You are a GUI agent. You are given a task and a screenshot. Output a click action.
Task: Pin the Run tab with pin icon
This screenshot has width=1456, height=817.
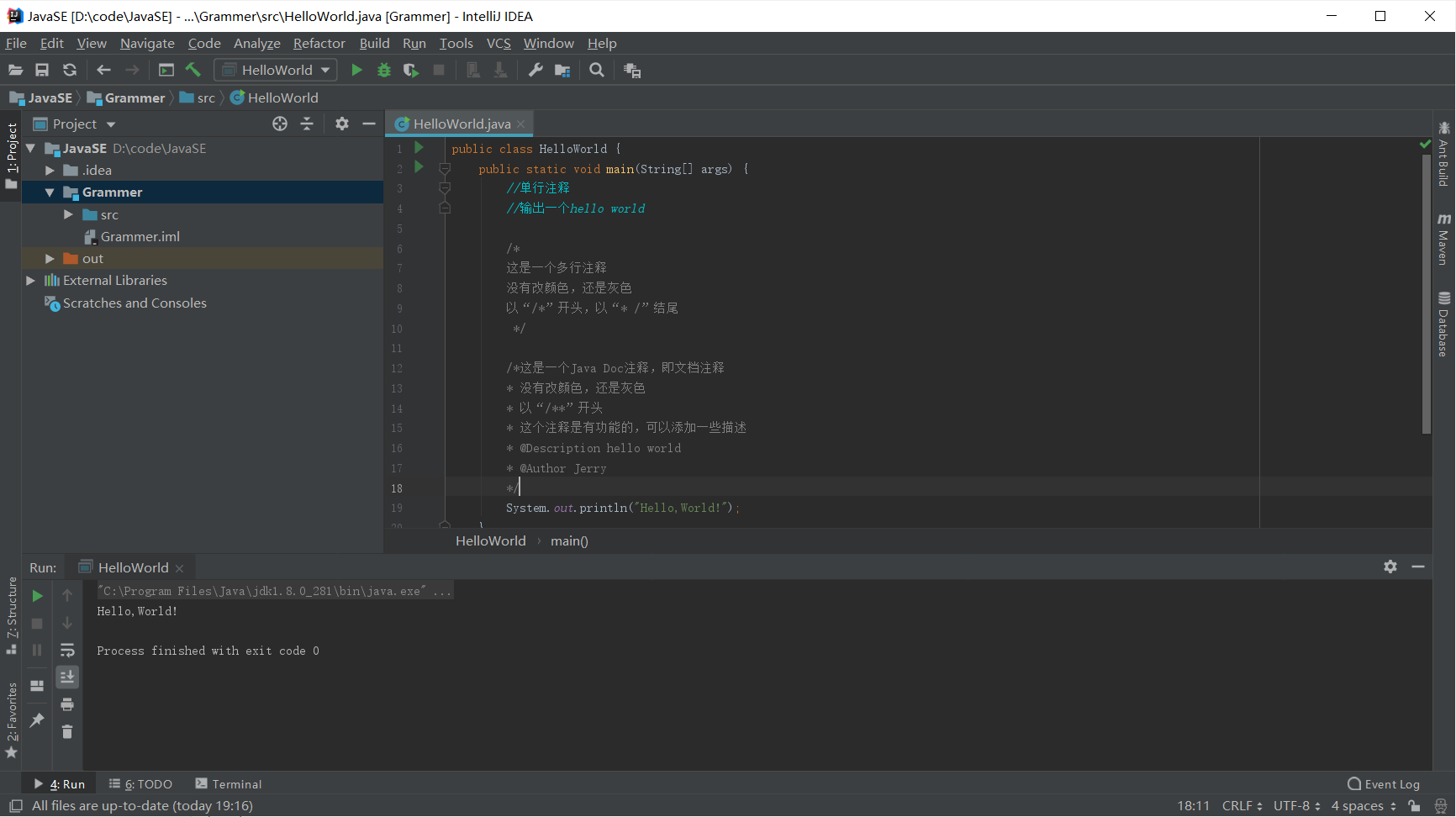37,720
